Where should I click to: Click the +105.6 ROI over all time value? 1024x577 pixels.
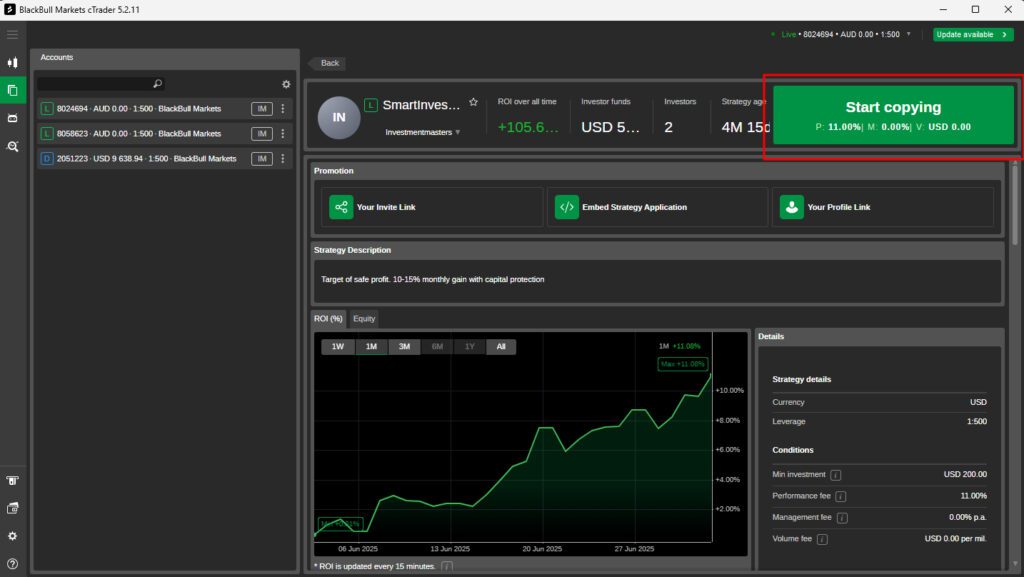point(528,127)
